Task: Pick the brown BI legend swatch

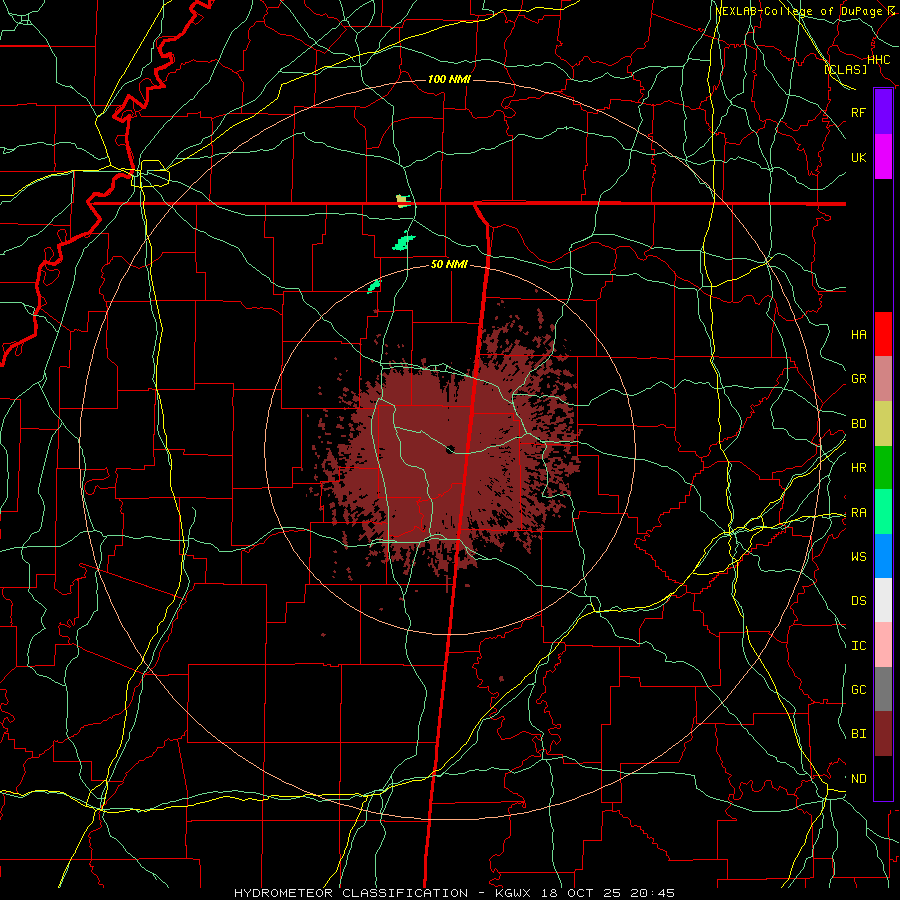Action: (x=883, y=734)
